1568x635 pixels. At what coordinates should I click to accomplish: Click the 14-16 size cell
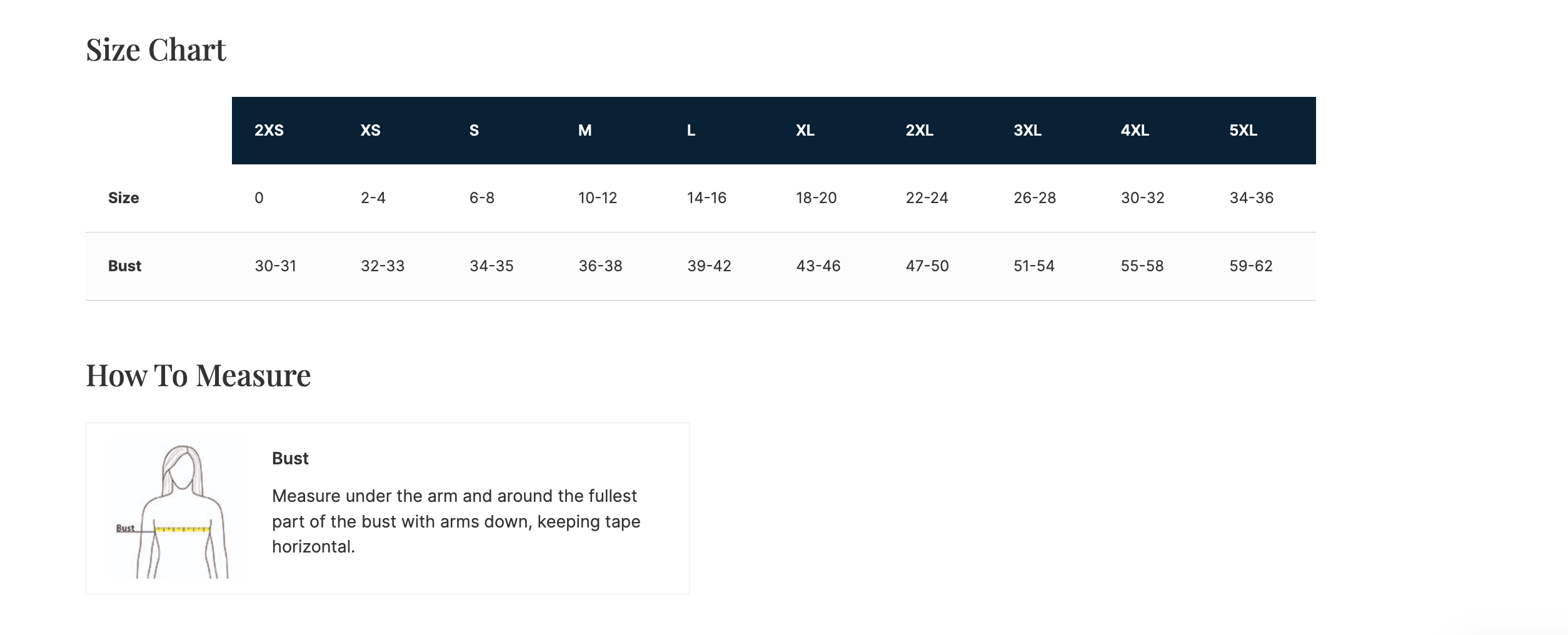tap(706, 198)
